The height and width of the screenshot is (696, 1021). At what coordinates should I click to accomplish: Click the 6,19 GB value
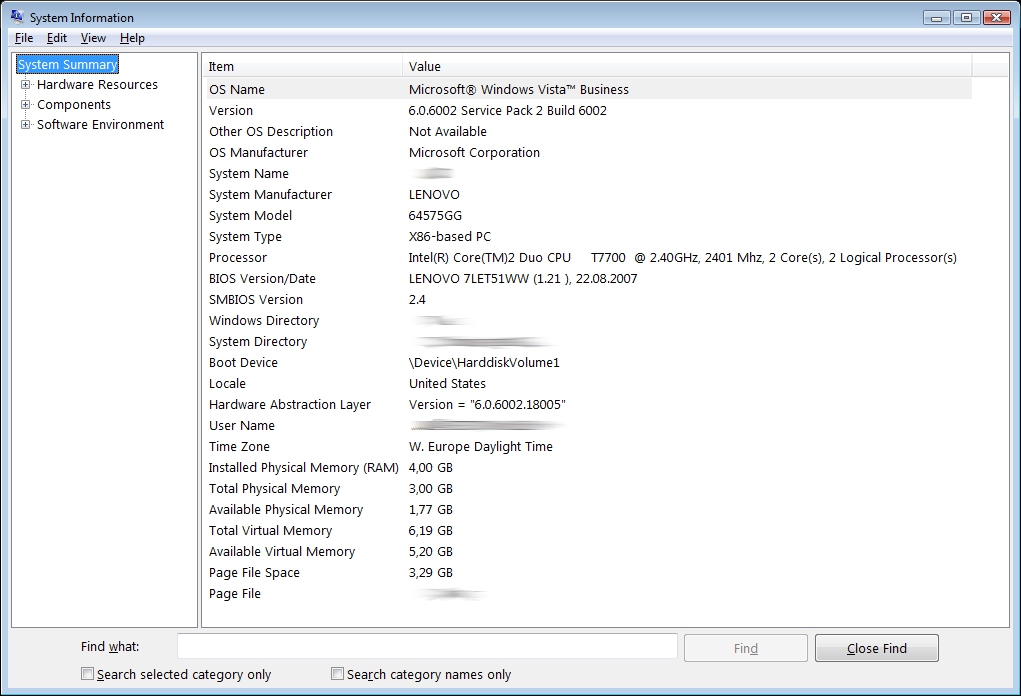pos(430,531)
